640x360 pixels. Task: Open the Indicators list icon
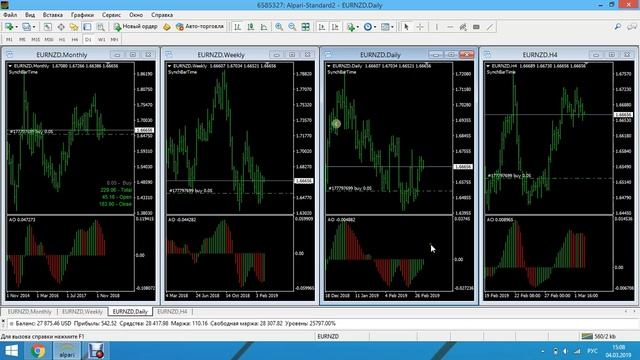pyautogui.click(x=350, y=27)
